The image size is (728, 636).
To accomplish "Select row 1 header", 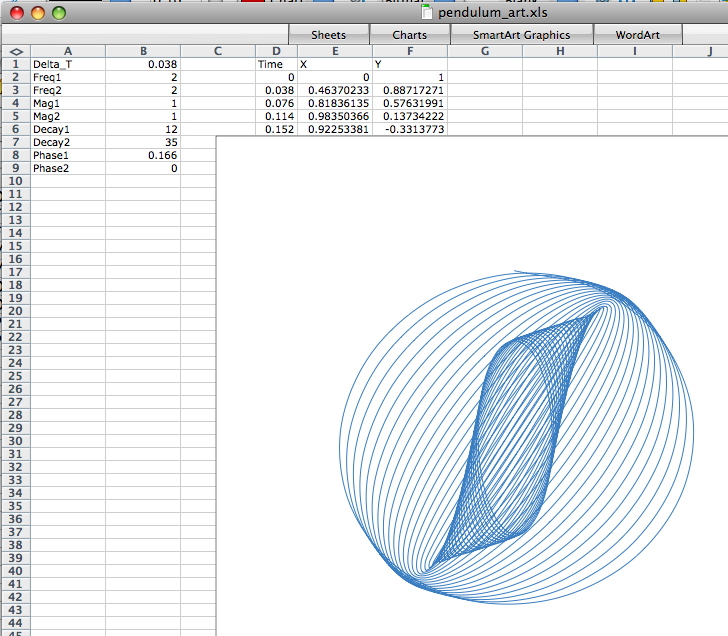I will coord(16,64).
